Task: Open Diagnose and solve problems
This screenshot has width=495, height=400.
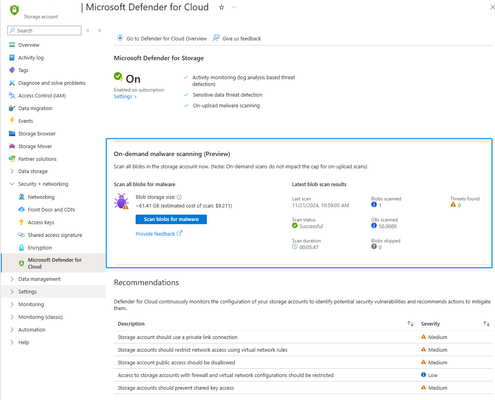Action: pyautogui.click(x=52, y=83)
